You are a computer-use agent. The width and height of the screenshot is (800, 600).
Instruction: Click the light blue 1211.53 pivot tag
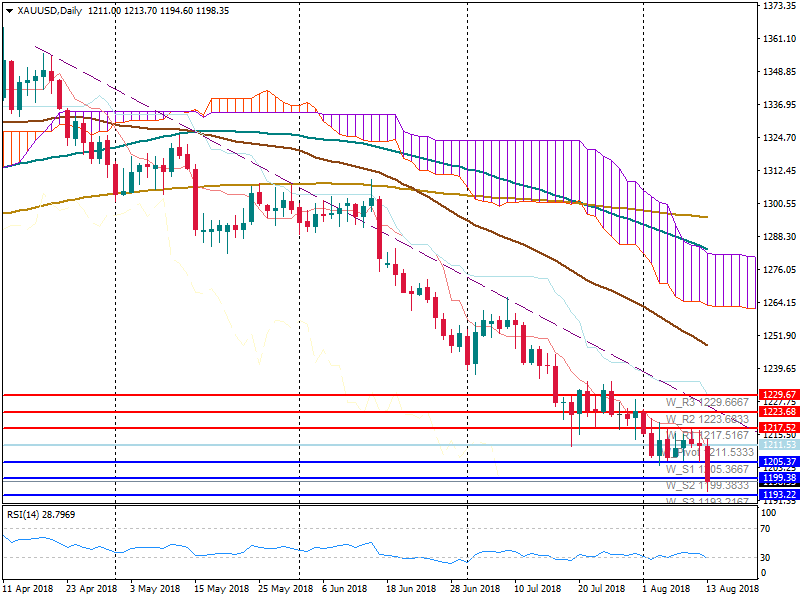(x=777, y=444)
